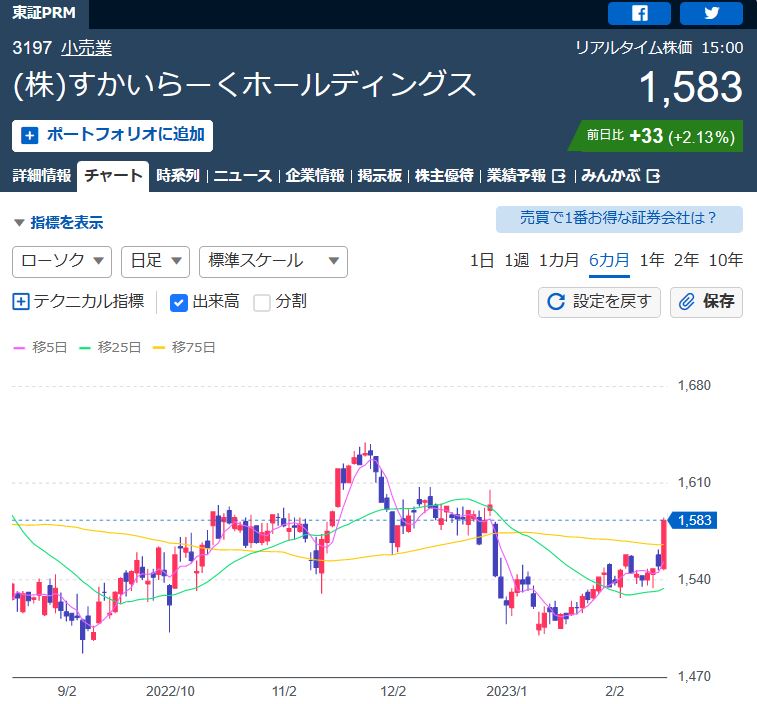Select the チャート tab

113,176
